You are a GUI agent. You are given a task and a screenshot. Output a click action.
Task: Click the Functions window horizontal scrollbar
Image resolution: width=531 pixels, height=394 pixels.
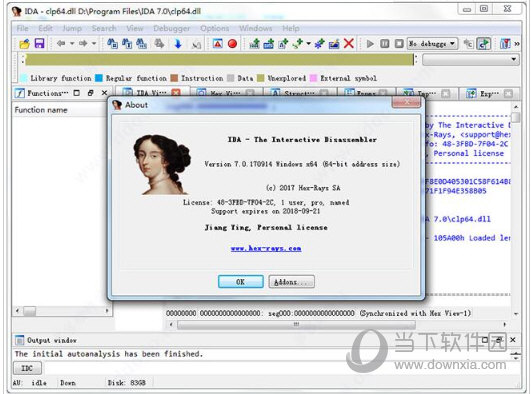point(62,311)
